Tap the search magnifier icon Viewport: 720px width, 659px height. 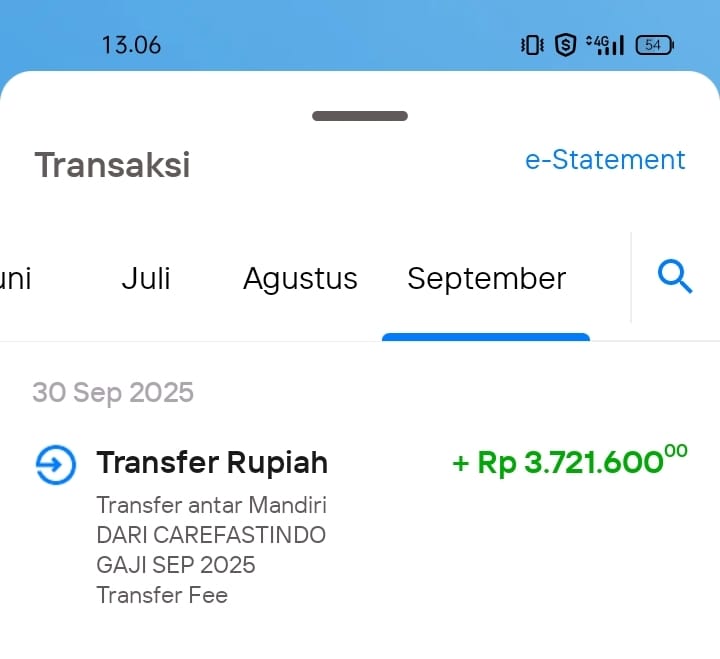[675, 277]
